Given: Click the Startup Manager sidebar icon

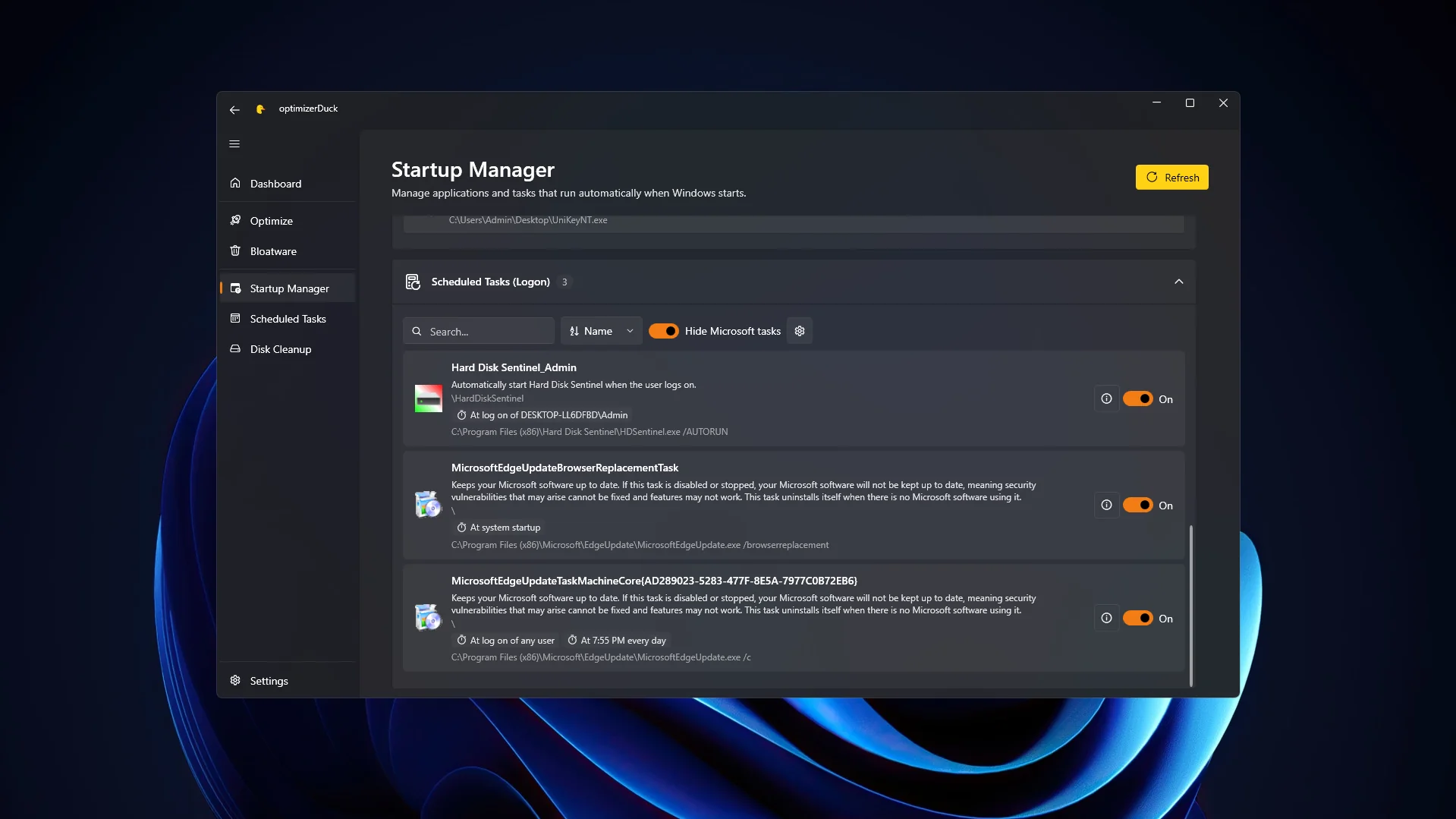Looking at the screenshot, I should pos(235,288).
